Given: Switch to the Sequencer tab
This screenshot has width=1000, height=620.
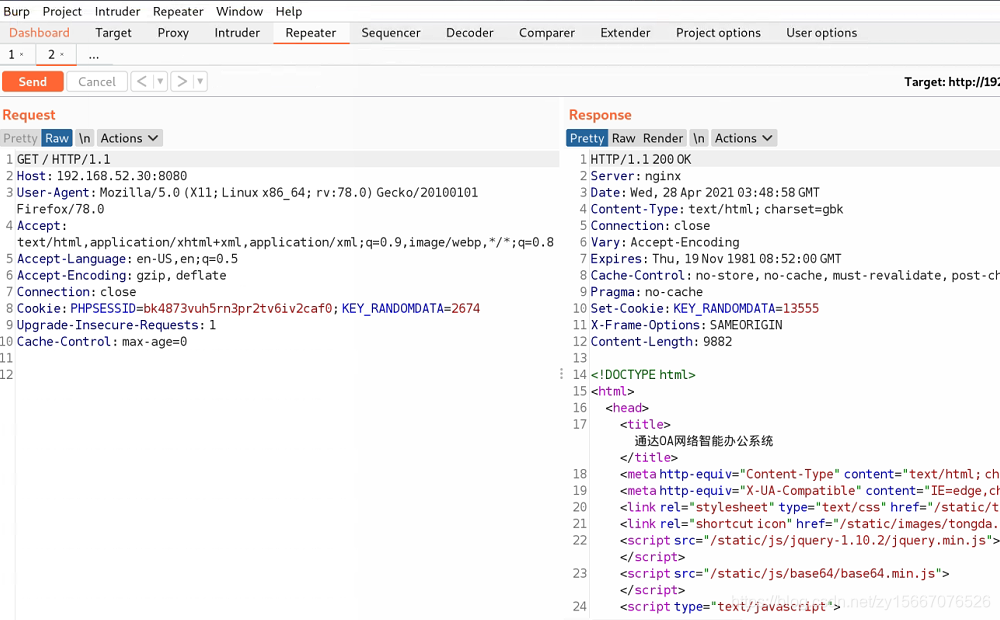Looking at the screenshot, I should pyautogui.click(x=390, y=33).
